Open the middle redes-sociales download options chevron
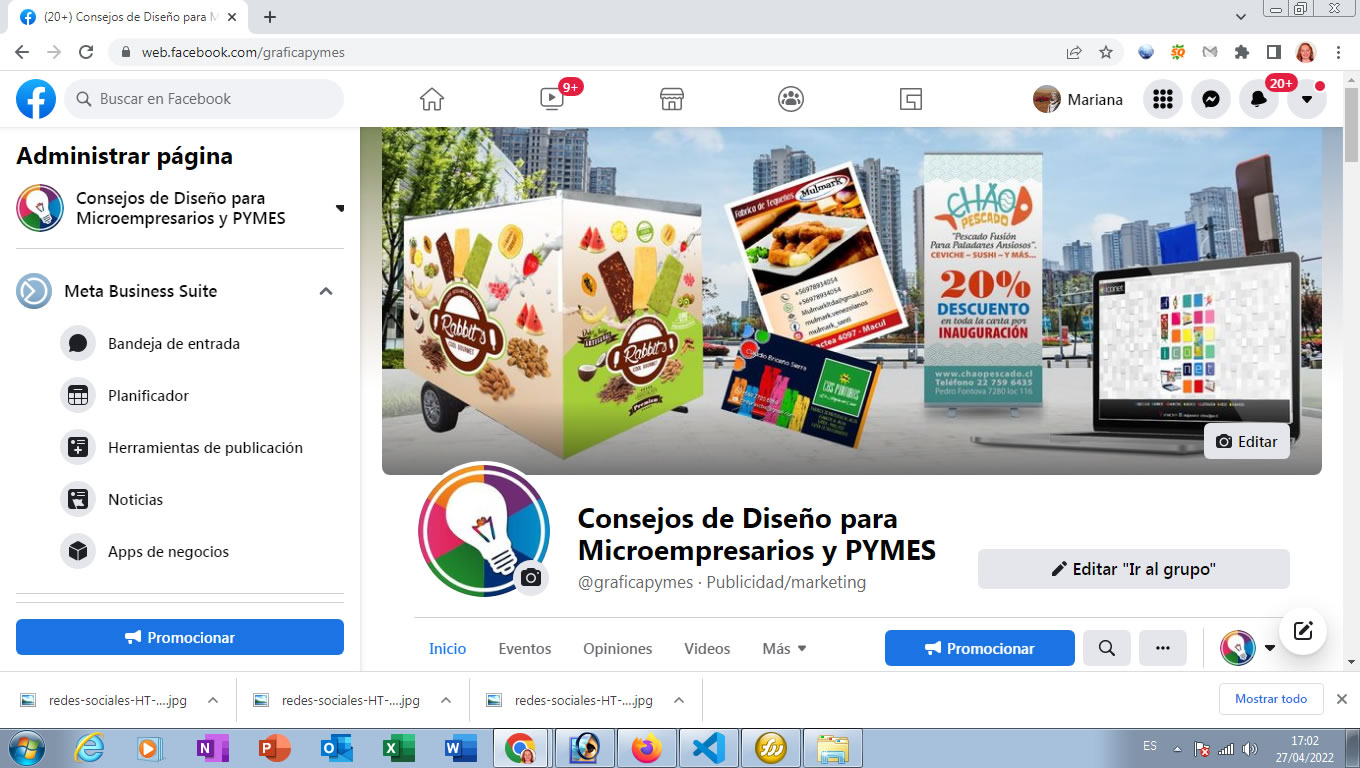Viewport: 1360px width, 768px height. [446, 700]
